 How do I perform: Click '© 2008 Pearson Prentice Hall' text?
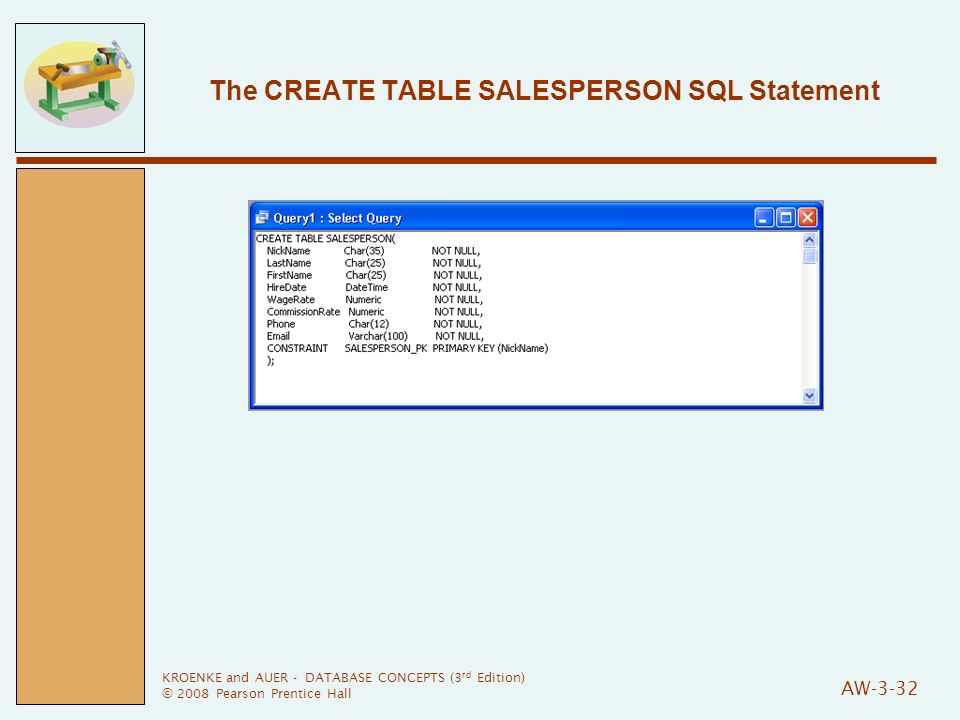[x=257, y=693]
